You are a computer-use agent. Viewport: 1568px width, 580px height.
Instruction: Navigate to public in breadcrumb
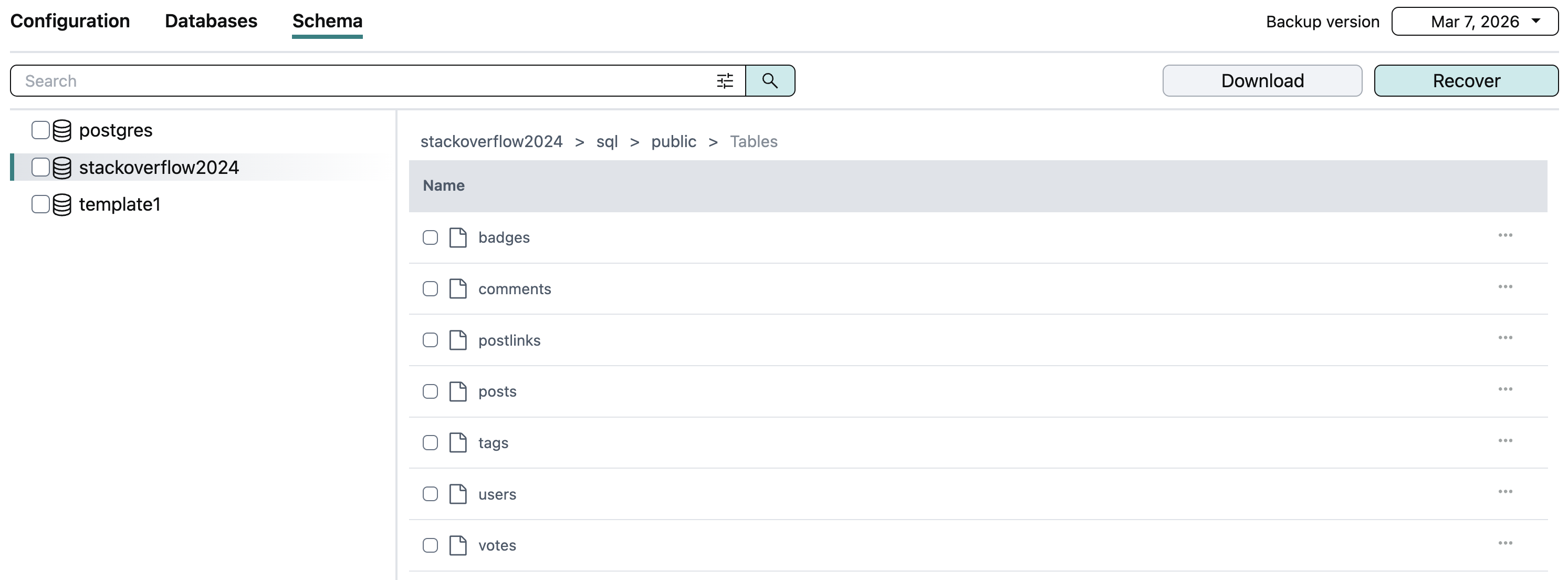673,141
